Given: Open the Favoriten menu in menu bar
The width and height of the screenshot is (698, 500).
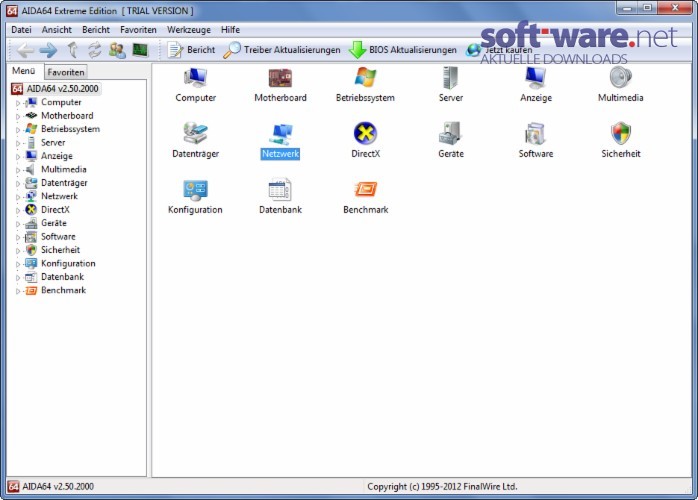Looking at the screenshot, I should pos(138,30).
